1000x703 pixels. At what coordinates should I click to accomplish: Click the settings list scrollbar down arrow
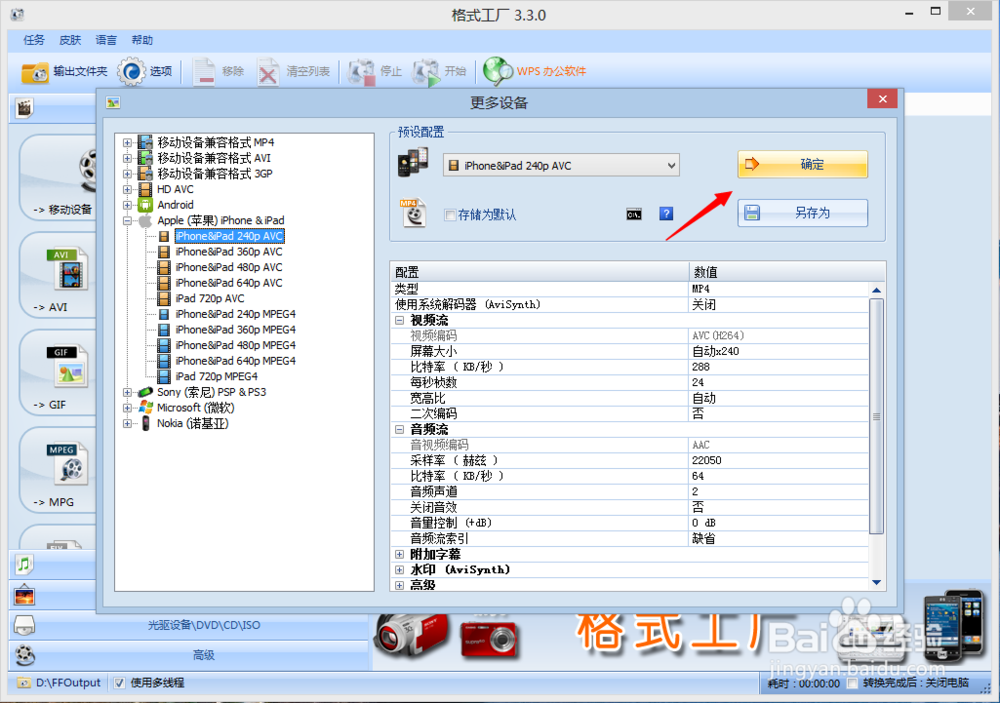tap(876, 582)
